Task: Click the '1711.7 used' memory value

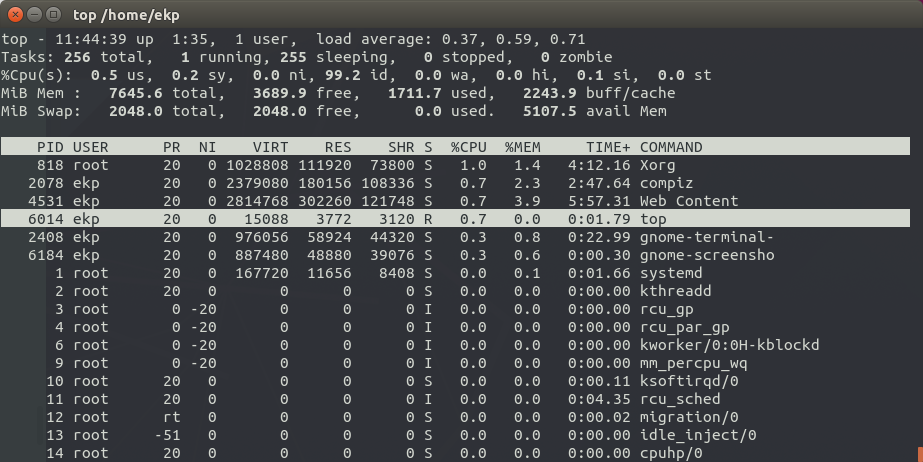Action: coord(439,93)
